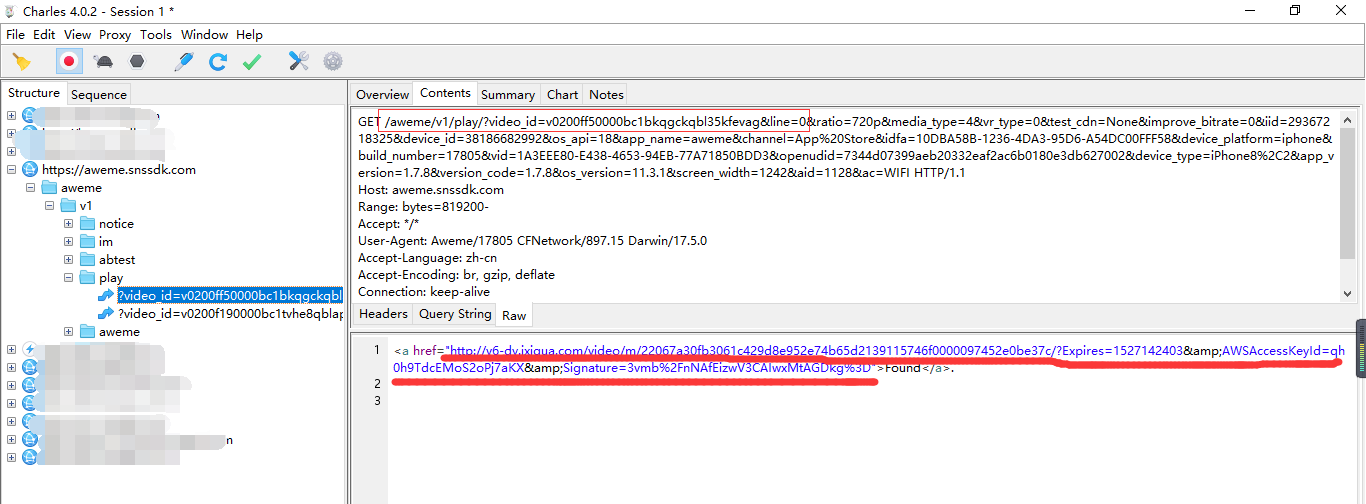This screenshot has height=504, width=1366.
Task: Click the abtest folder icon
Action: point(87,260)
